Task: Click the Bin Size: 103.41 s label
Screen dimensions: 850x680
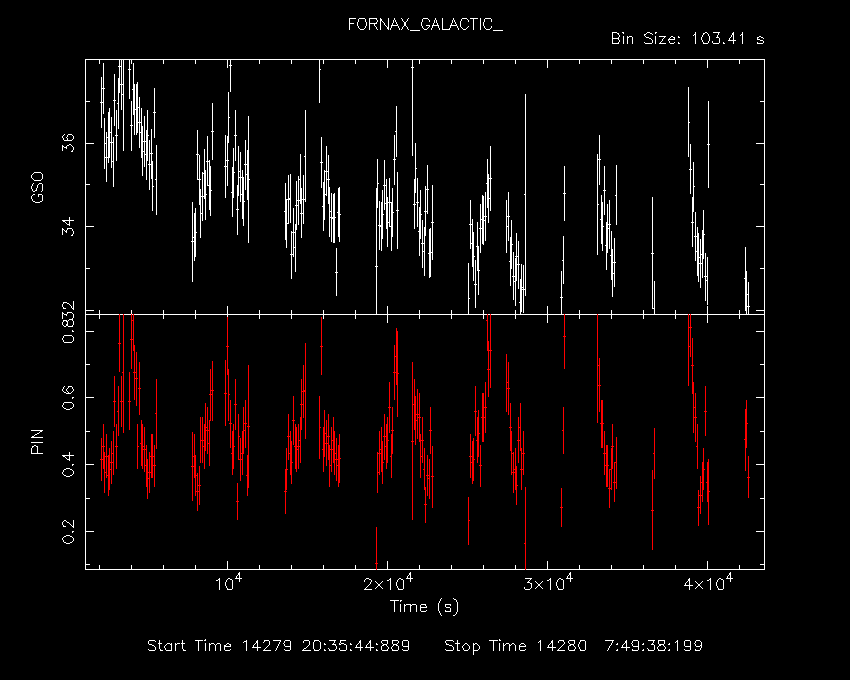Action: tap(687, 39)
